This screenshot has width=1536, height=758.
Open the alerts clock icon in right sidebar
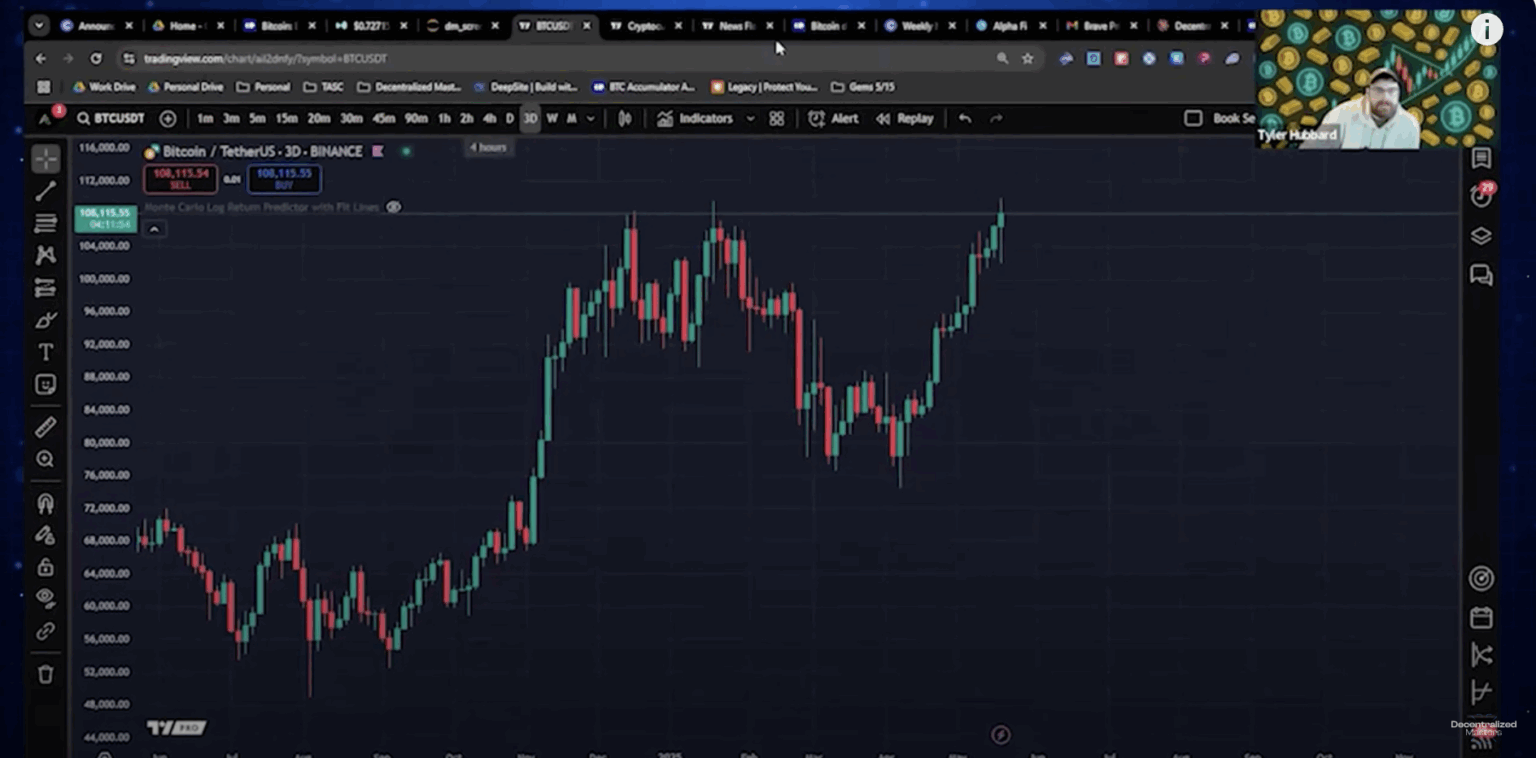click(1481, 196)
